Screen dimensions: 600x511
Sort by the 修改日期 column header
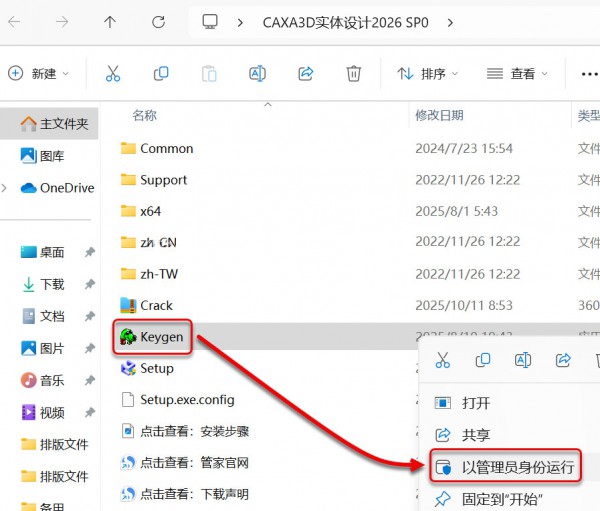click(439, 115)
